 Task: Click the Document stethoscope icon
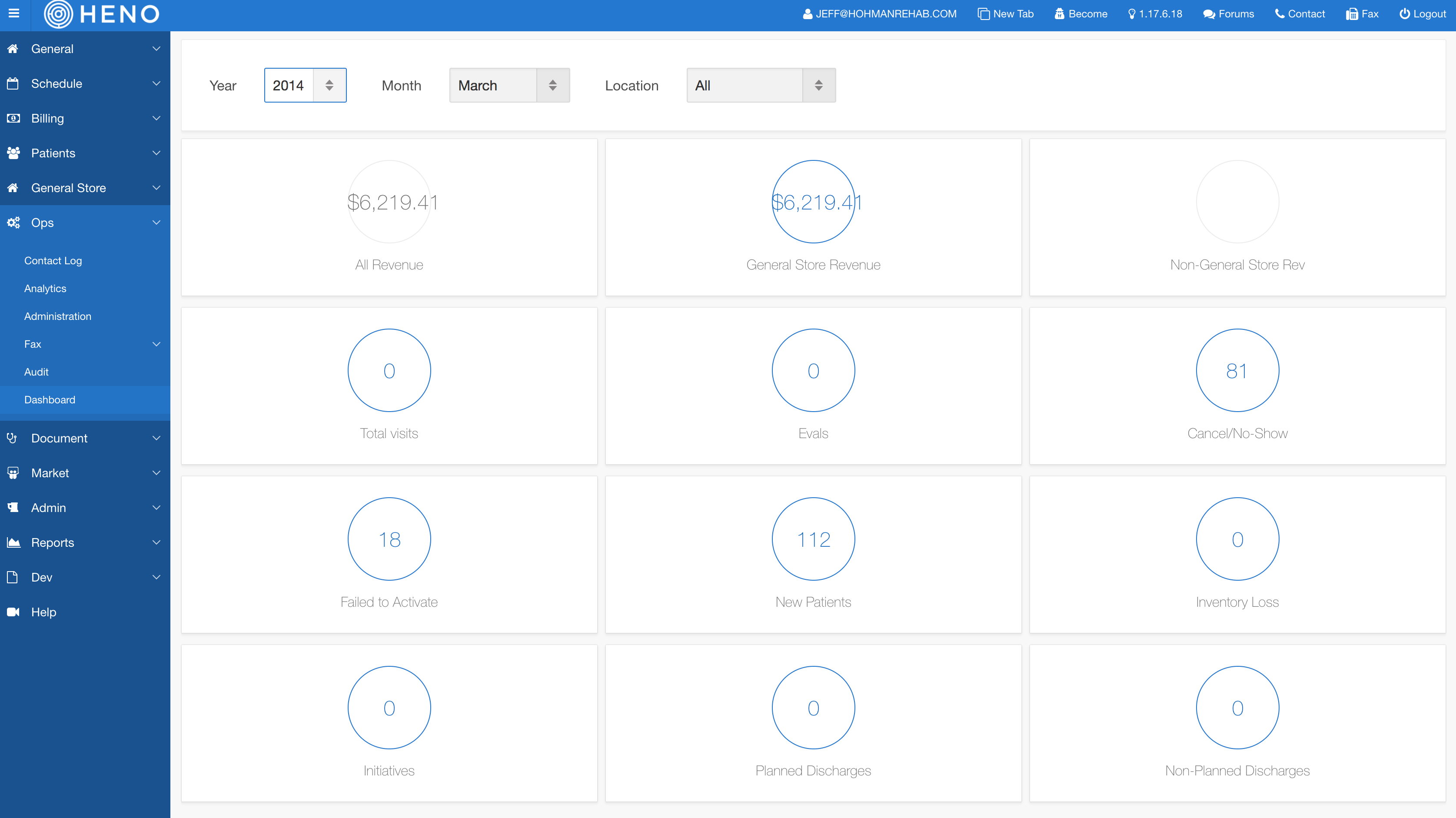12,438
